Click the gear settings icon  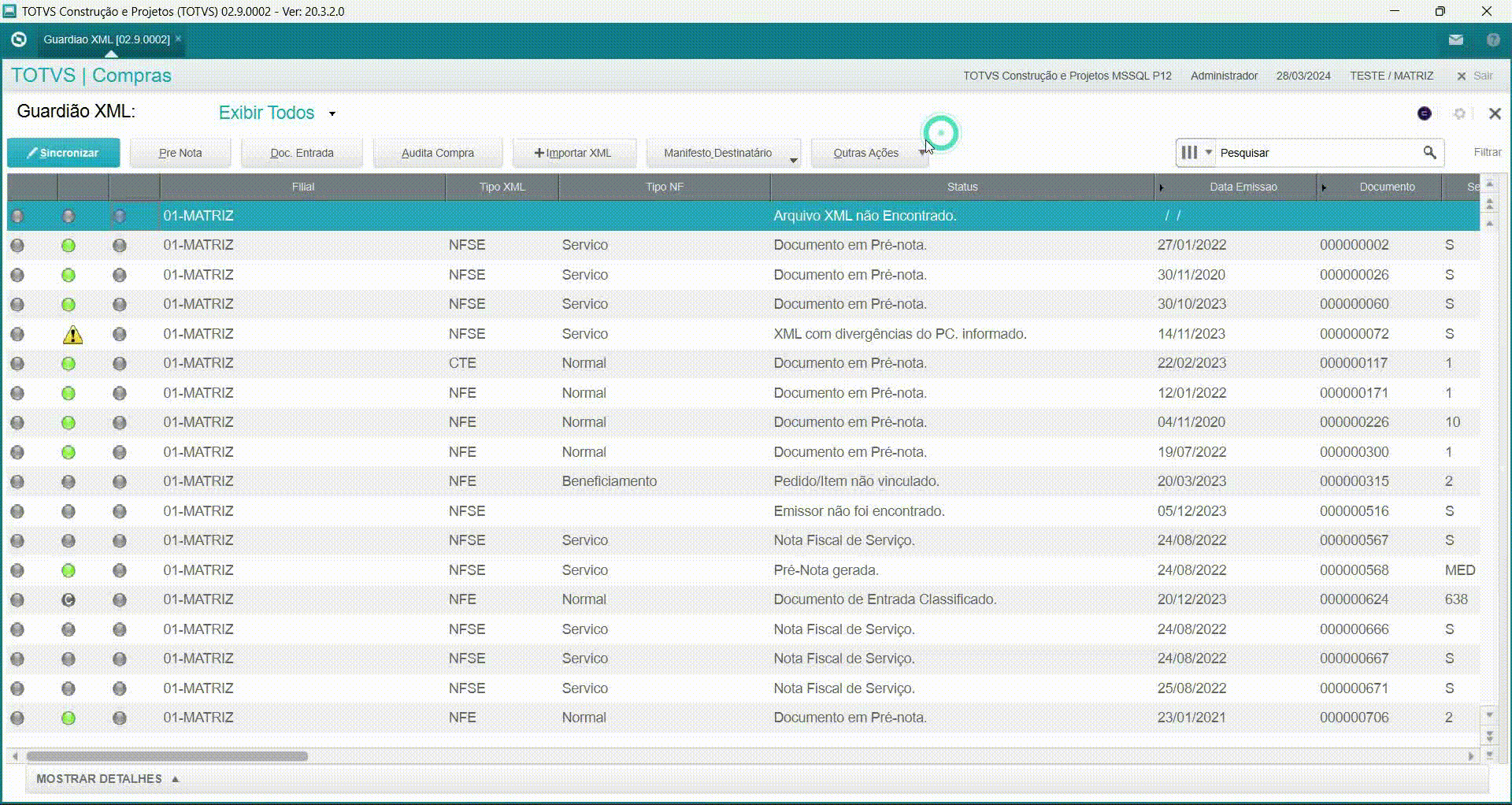click(1459, 113)
